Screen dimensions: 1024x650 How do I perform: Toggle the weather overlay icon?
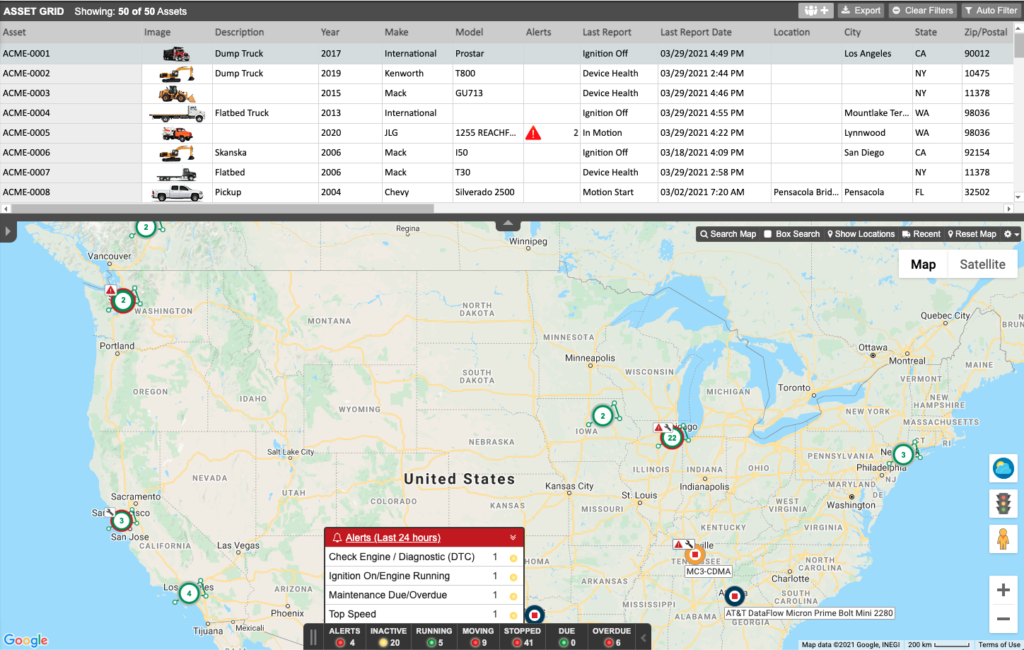1003,468
